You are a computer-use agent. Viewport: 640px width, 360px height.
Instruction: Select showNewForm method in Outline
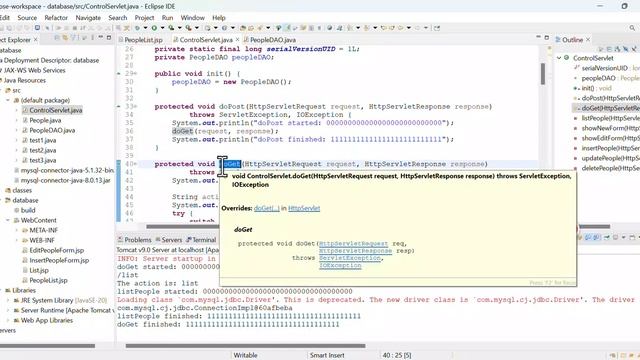[x=611, y=128]
